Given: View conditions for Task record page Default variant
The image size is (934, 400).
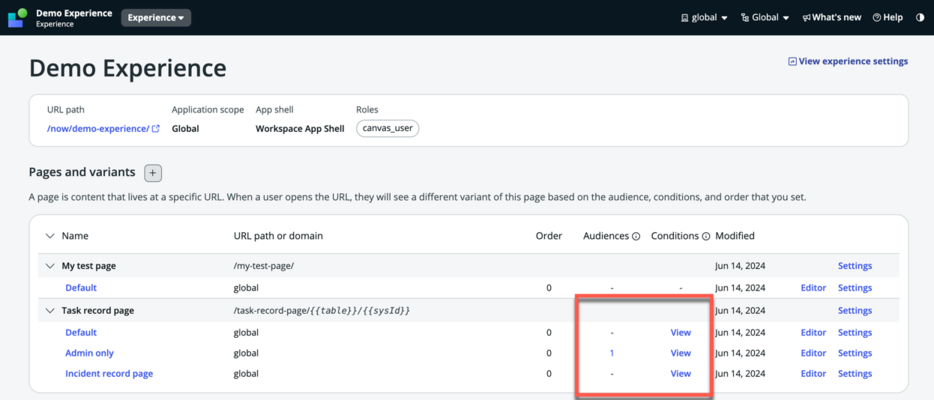Looking at the screenshot, I should 681,333.
